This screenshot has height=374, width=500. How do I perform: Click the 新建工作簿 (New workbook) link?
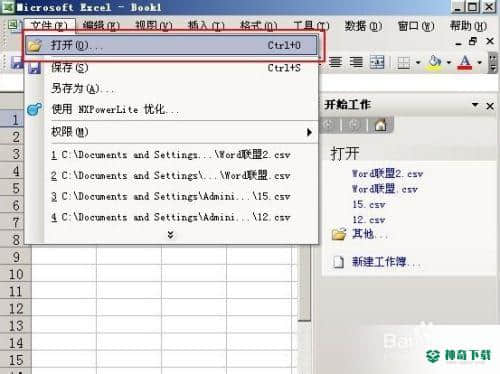pos(386,262)
